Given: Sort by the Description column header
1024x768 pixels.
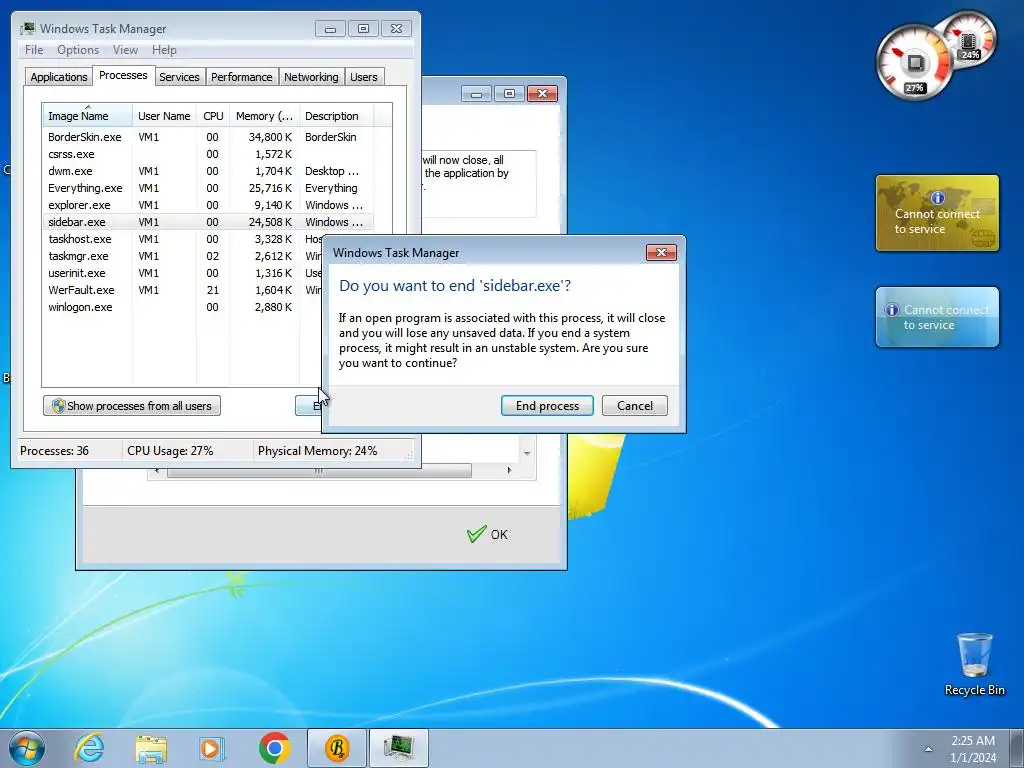Looking at the screenshot, I should (336, 116).
